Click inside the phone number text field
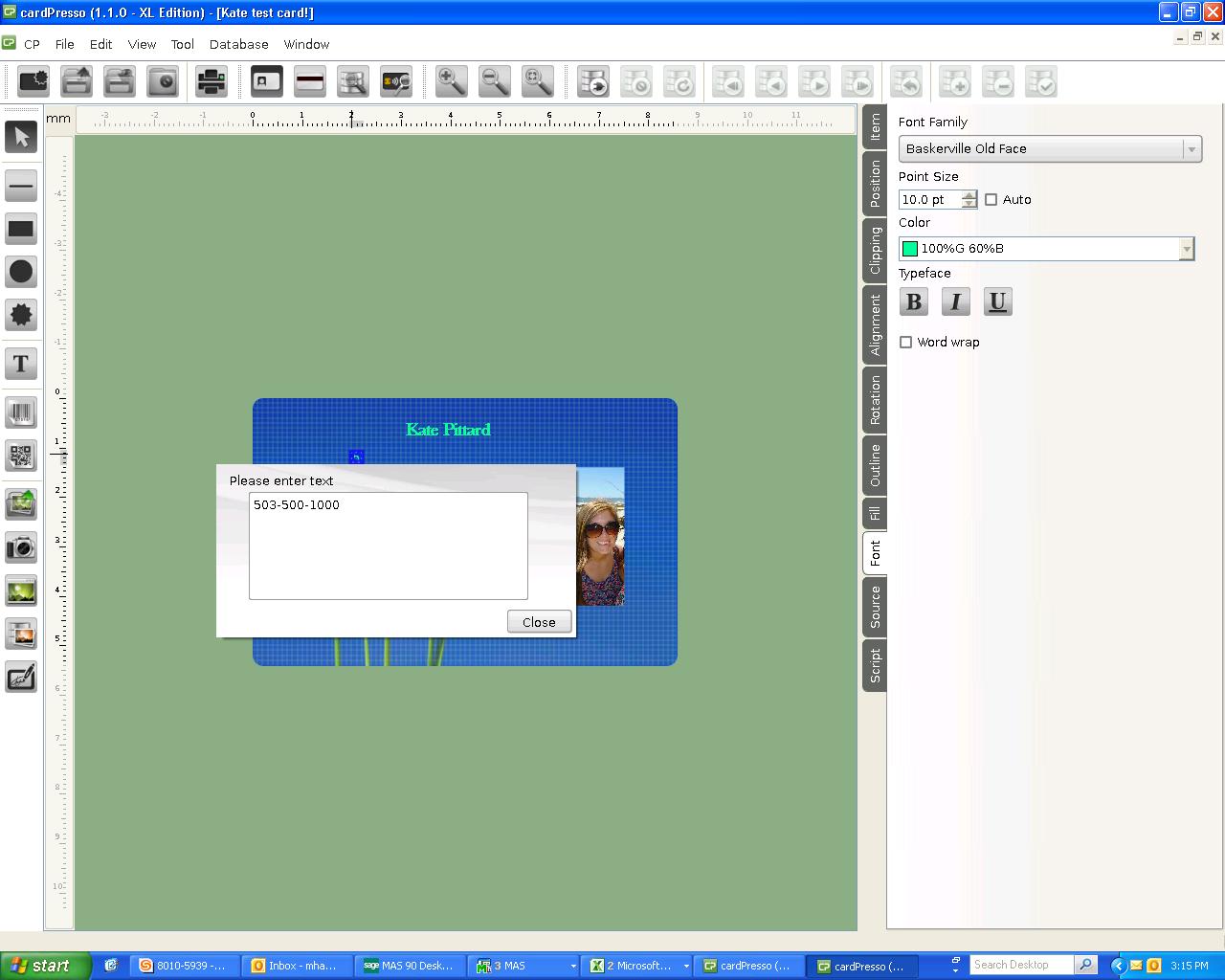This screenshot has width=1225, height=980. 388,546
